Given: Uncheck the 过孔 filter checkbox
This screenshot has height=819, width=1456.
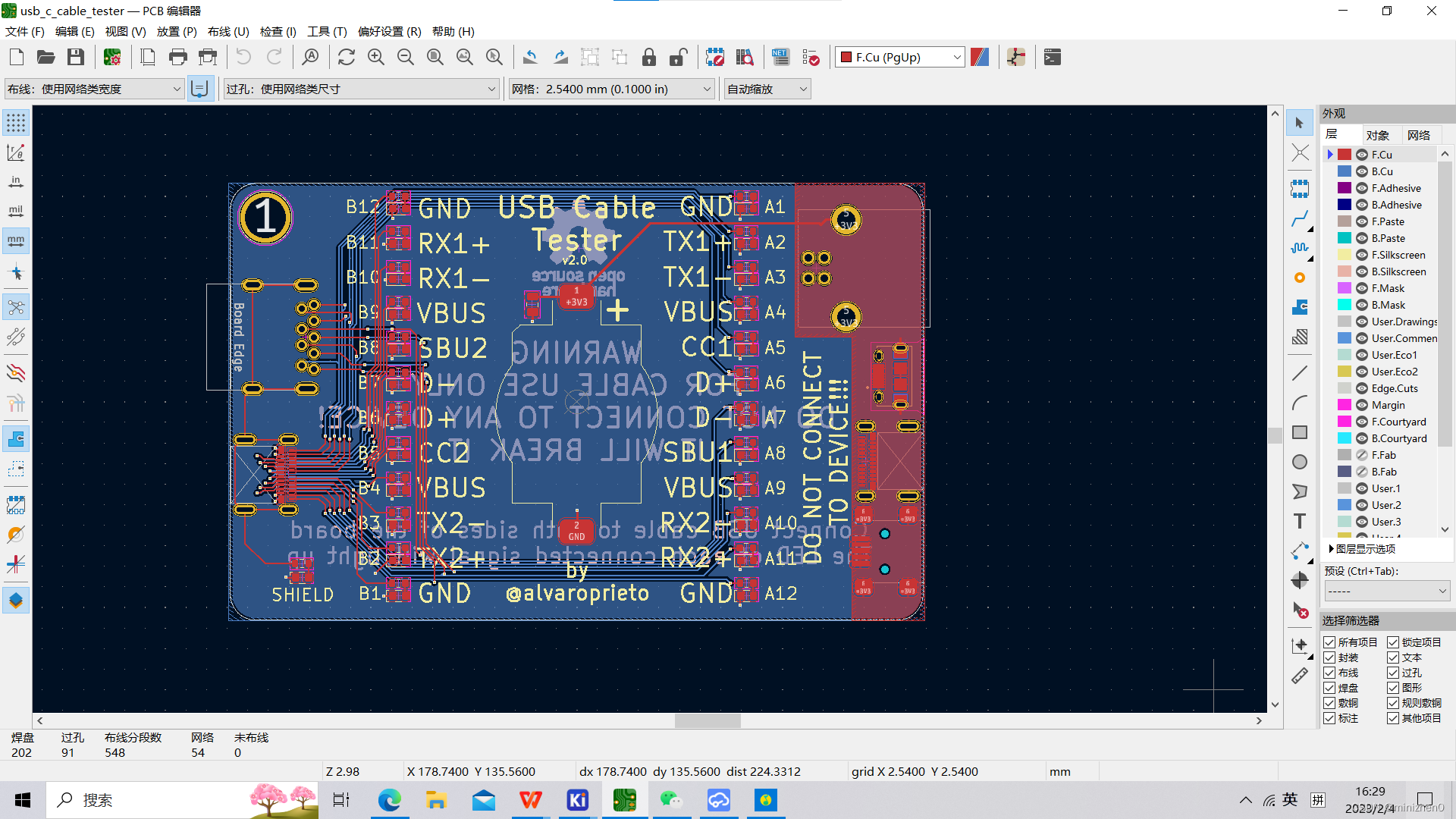Looking at the screenshot, I should [x=1393, y=673].
